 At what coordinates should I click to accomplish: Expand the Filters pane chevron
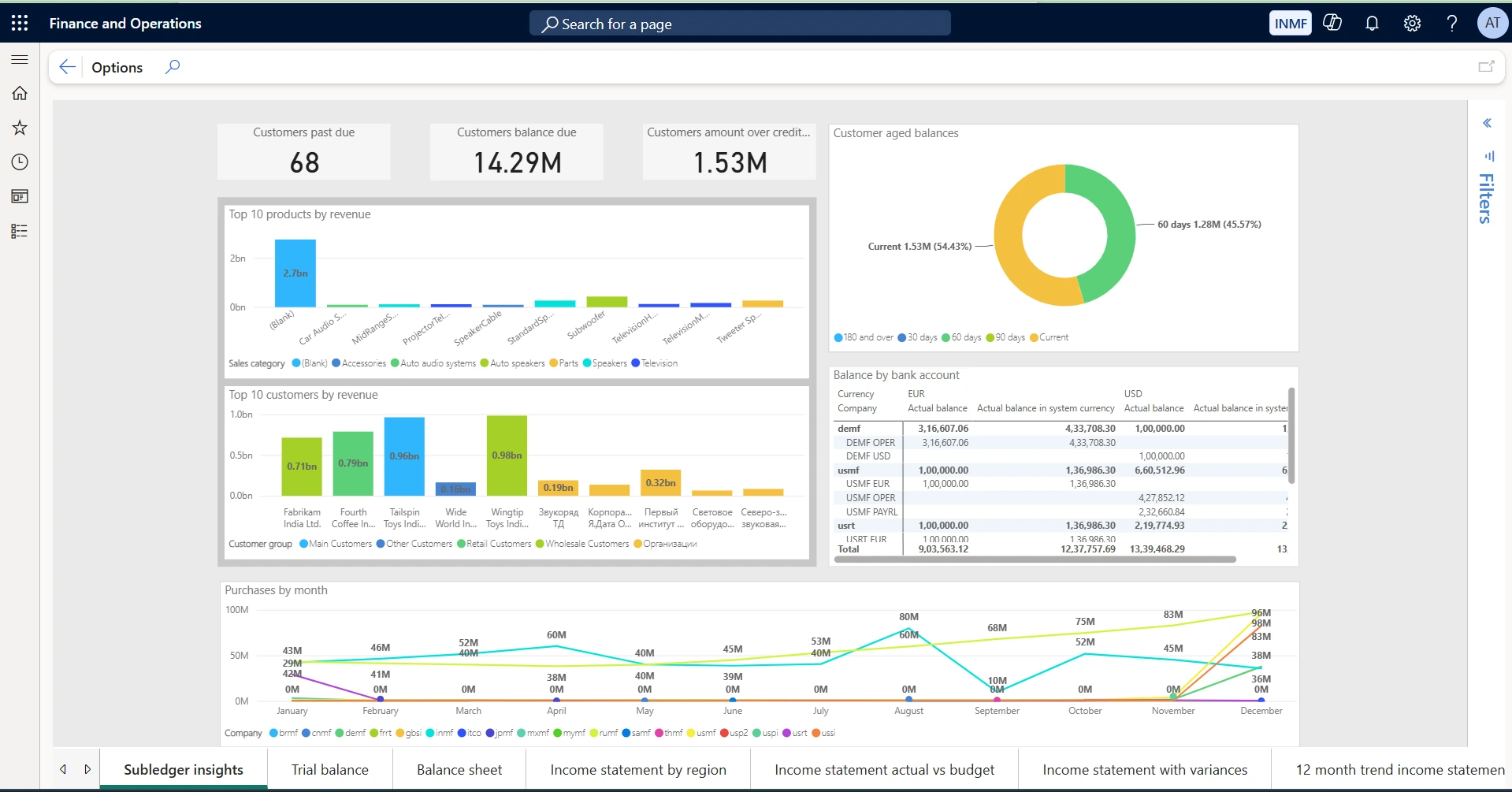[x=1487, y=123]
